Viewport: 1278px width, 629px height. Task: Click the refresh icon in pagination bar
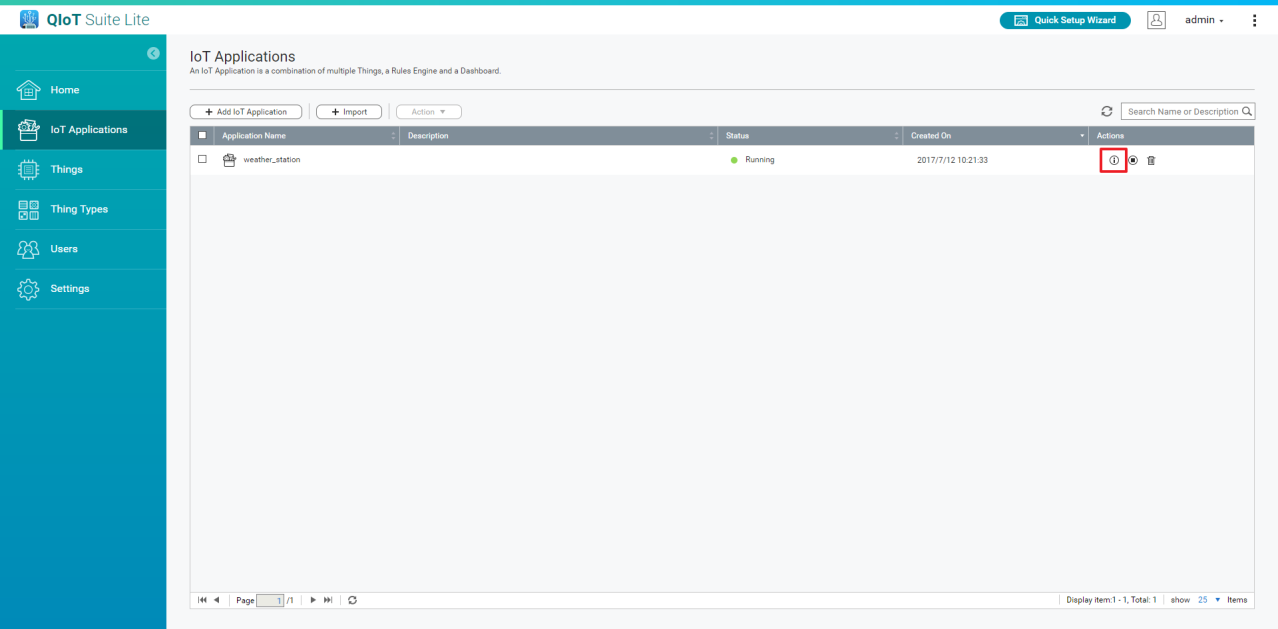(x=353, y=600)
